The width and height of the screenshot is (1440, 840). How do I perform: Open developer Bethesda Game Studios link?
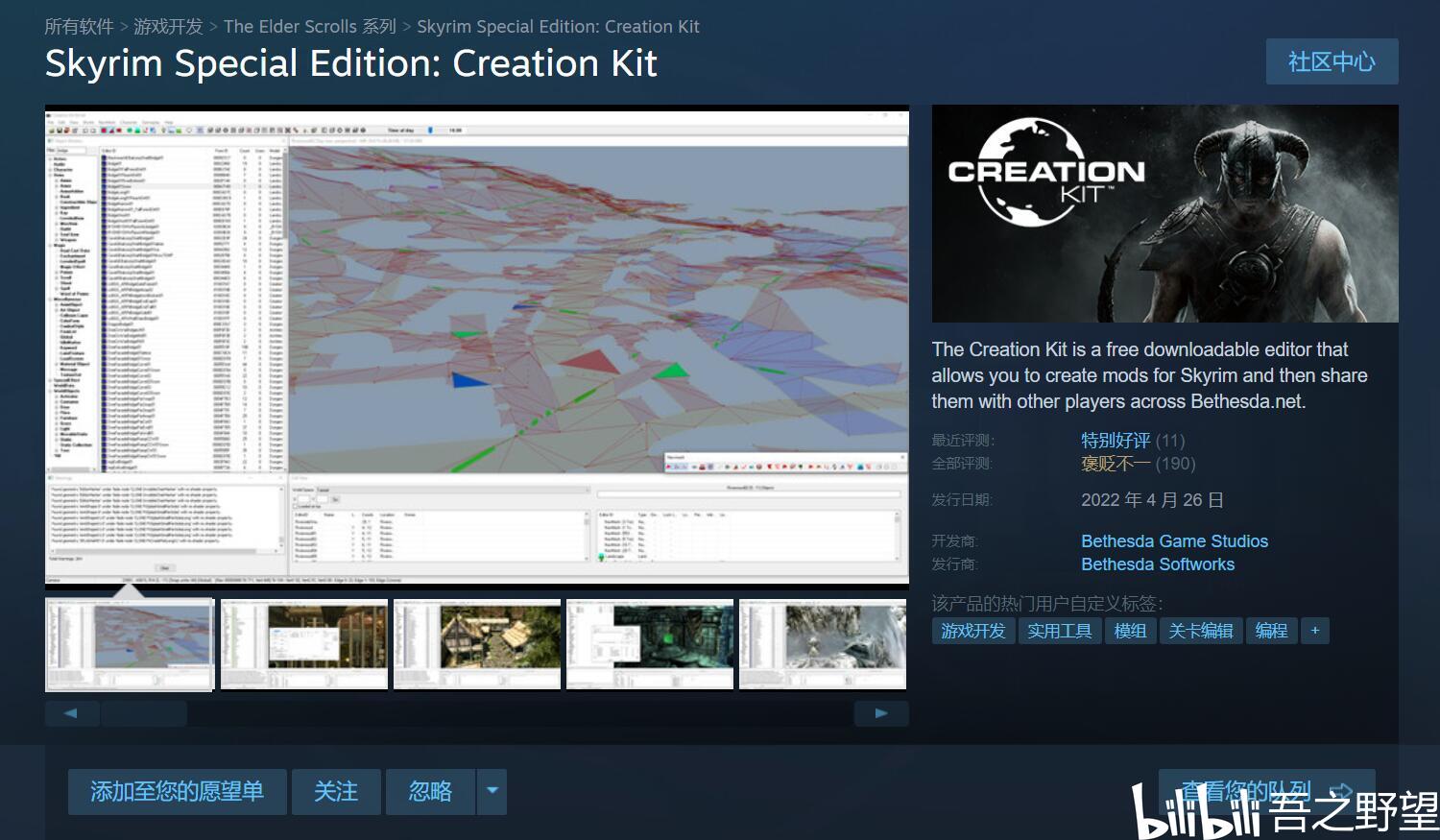[x=1174, y=541]
